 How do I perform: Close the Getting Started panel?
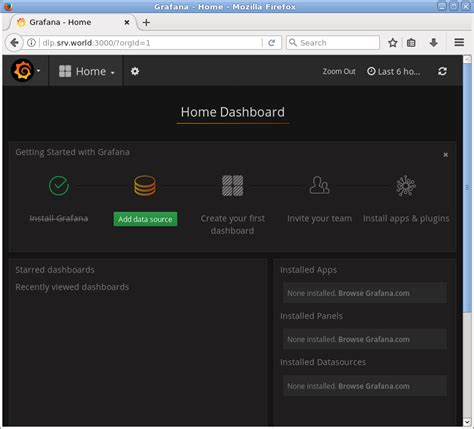point(445,155)
